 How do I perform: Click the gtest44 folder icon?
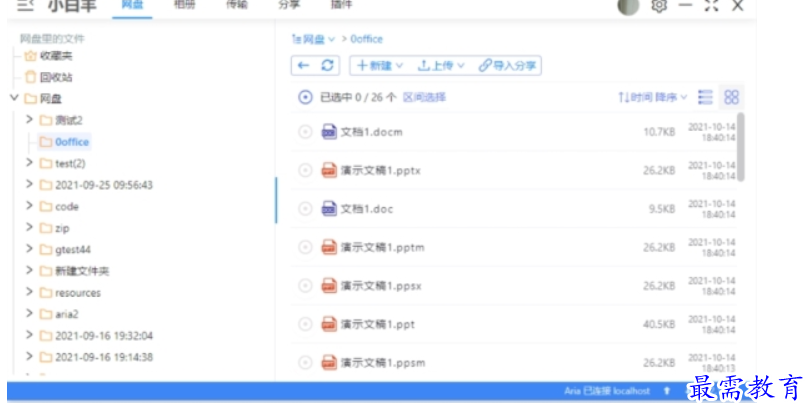pos(46,250)
